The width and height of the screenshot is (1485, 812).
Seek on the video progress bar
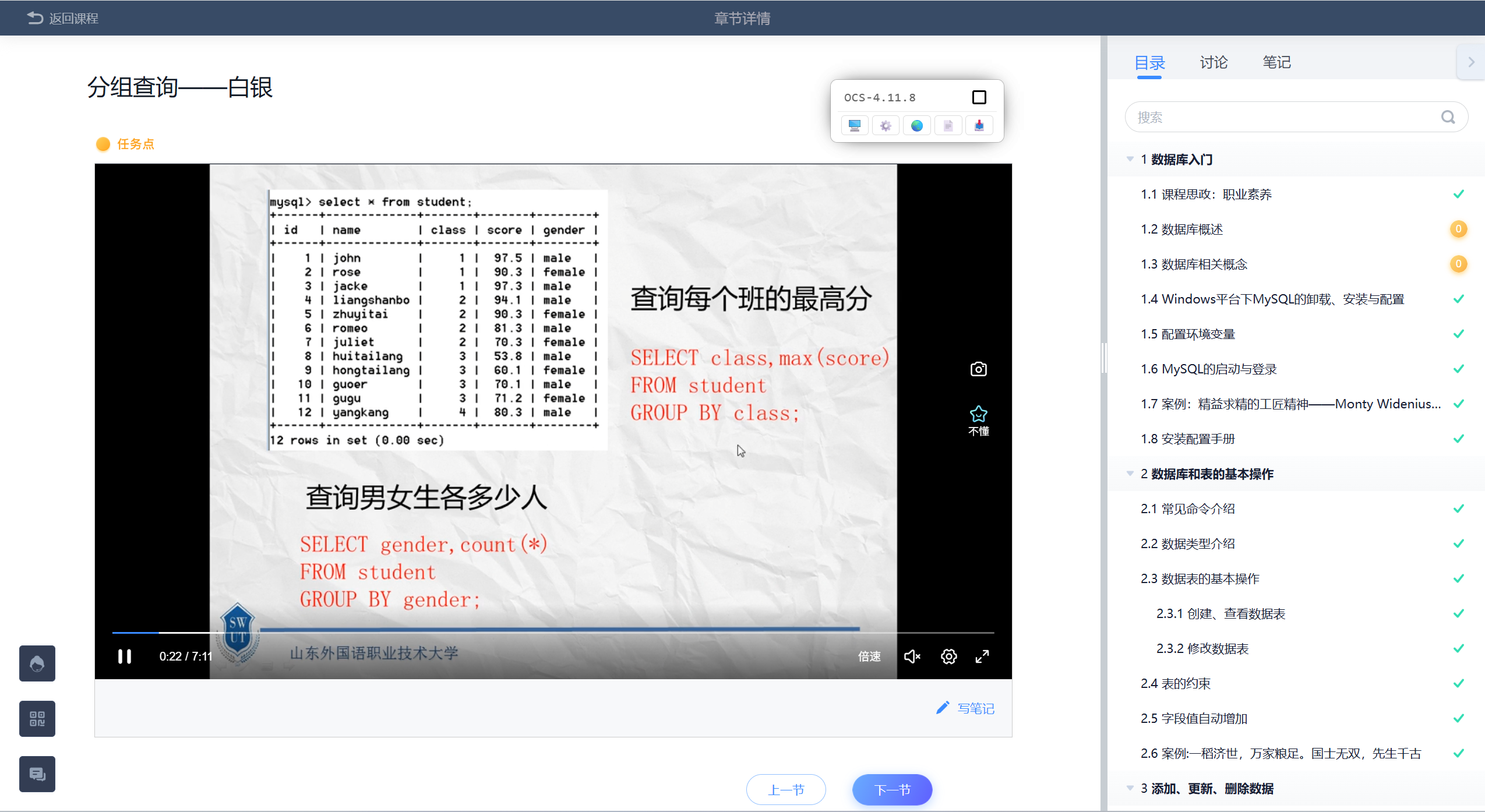(552, 633)
